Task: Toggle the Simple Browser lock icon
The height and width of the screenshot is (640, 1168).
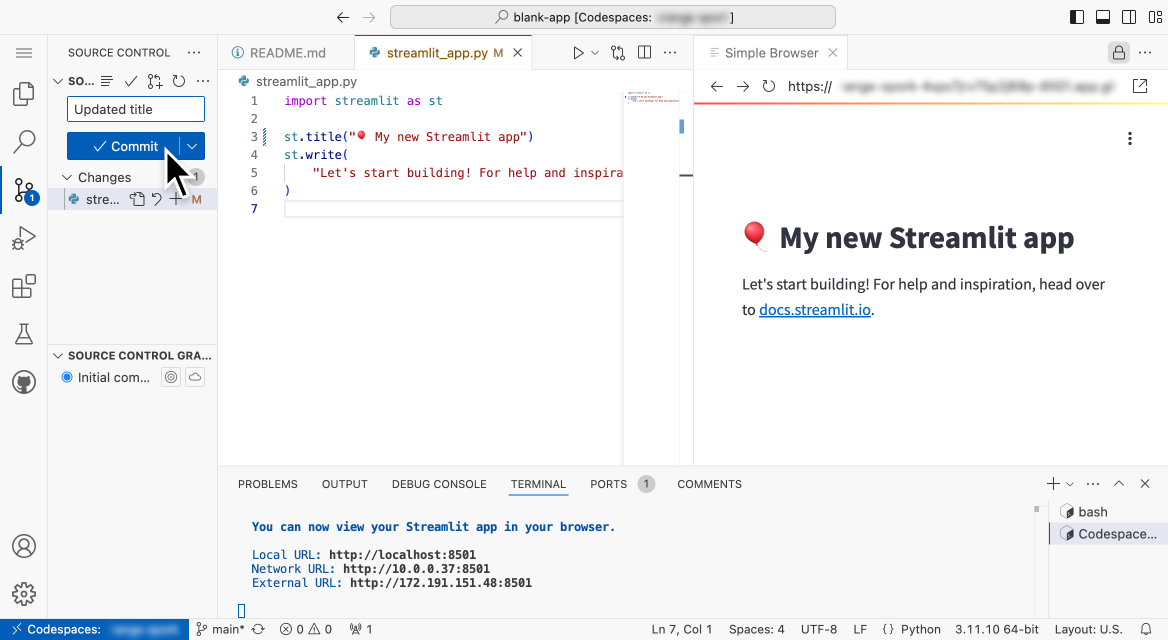Action: pos(1118,53)
